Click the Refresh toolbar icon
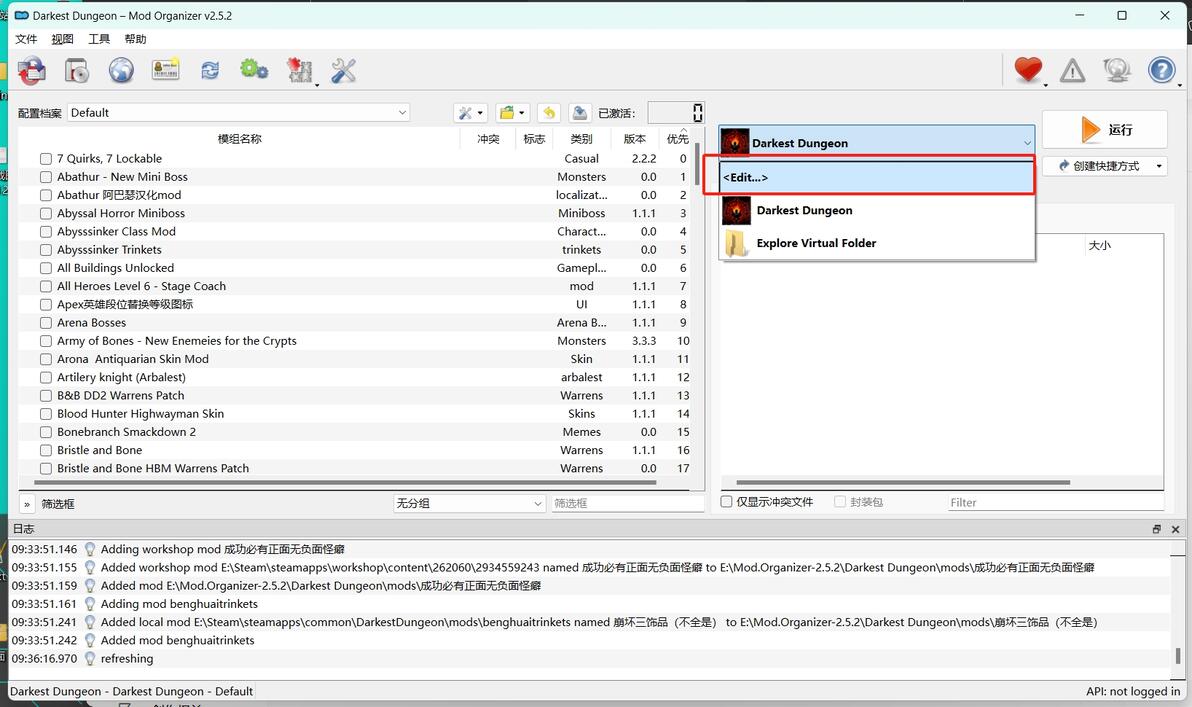Screen dimensions: 1192x707 click(210, 71)
